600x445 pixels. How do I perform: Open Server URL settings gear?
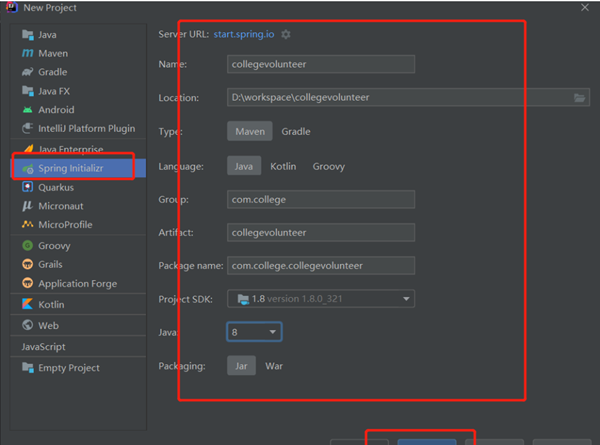[286, 34]
